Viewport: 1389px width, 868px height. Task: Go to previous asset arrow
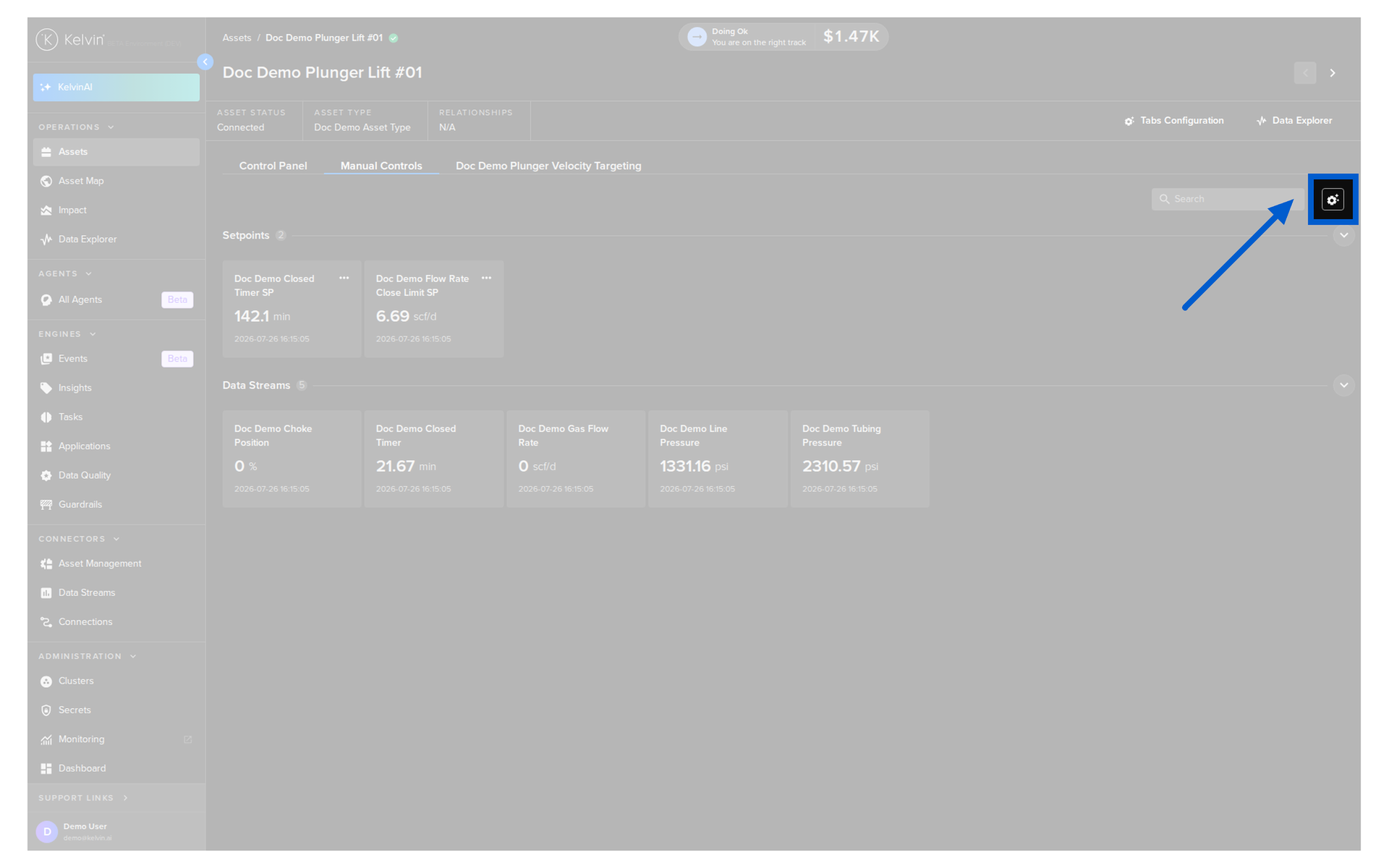tap(1305, 73)
